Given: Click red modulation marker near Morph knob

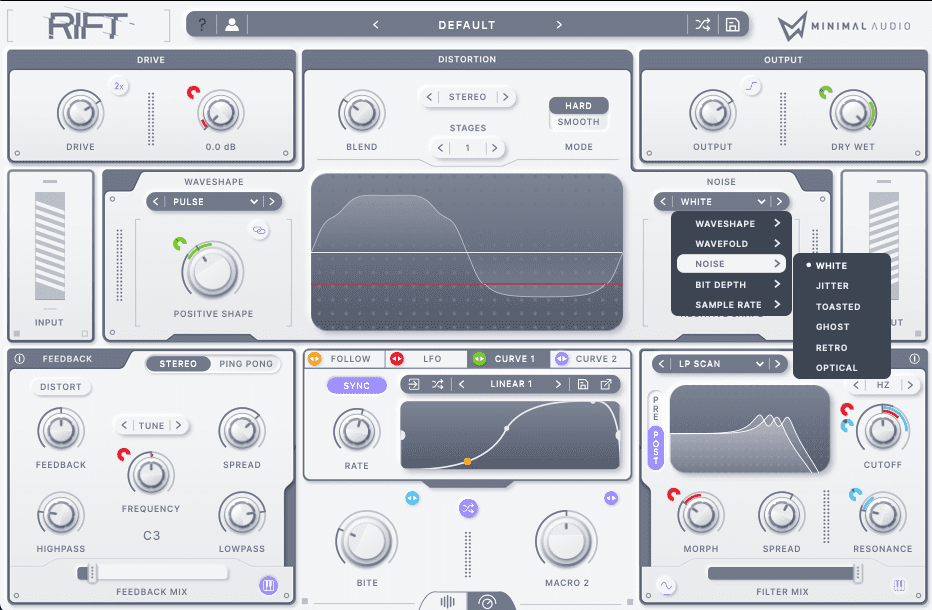Looking at the screenshot, I should click(x=673, y=494).
